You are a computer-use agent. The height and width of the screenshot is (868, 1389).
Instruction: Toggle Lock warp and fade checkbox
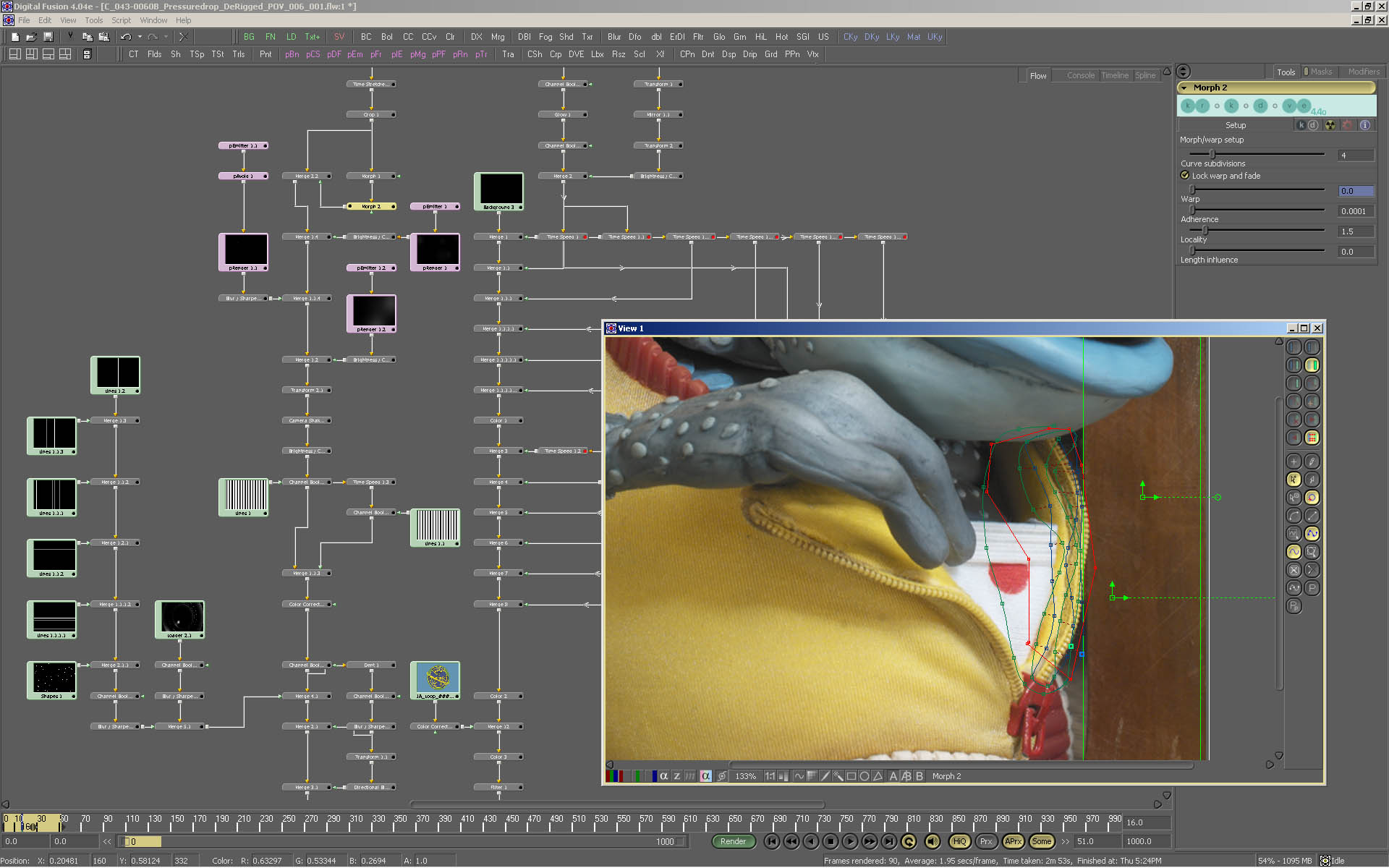[x=1185, y=176]
